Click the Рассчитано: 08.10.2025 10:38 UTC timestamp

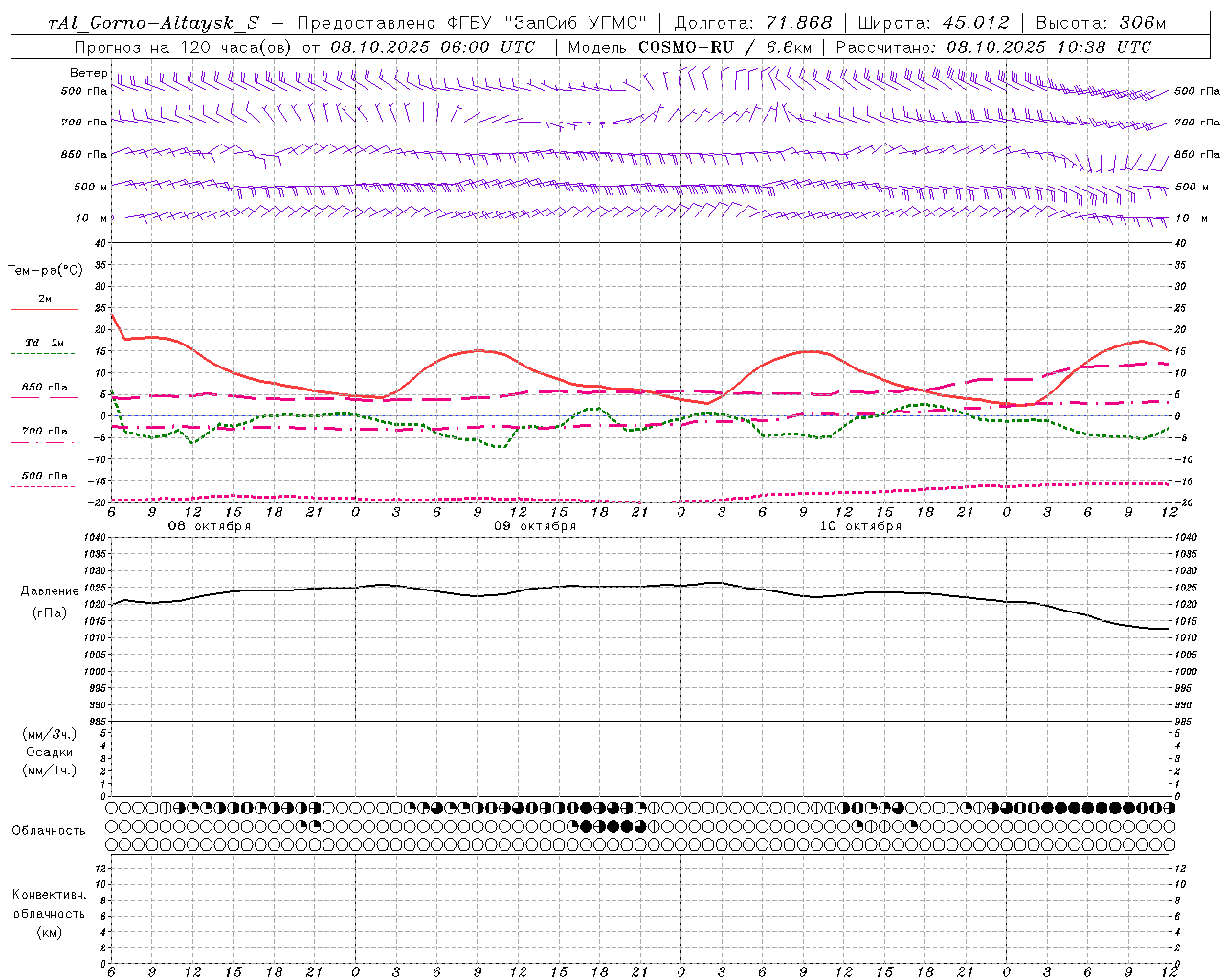pos(993,47)
